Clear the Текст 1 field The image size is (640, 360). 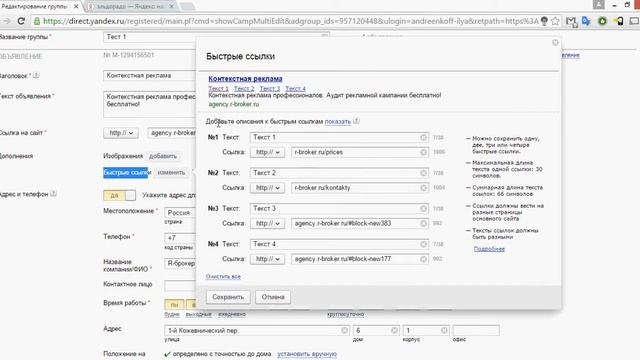[423, 138]
